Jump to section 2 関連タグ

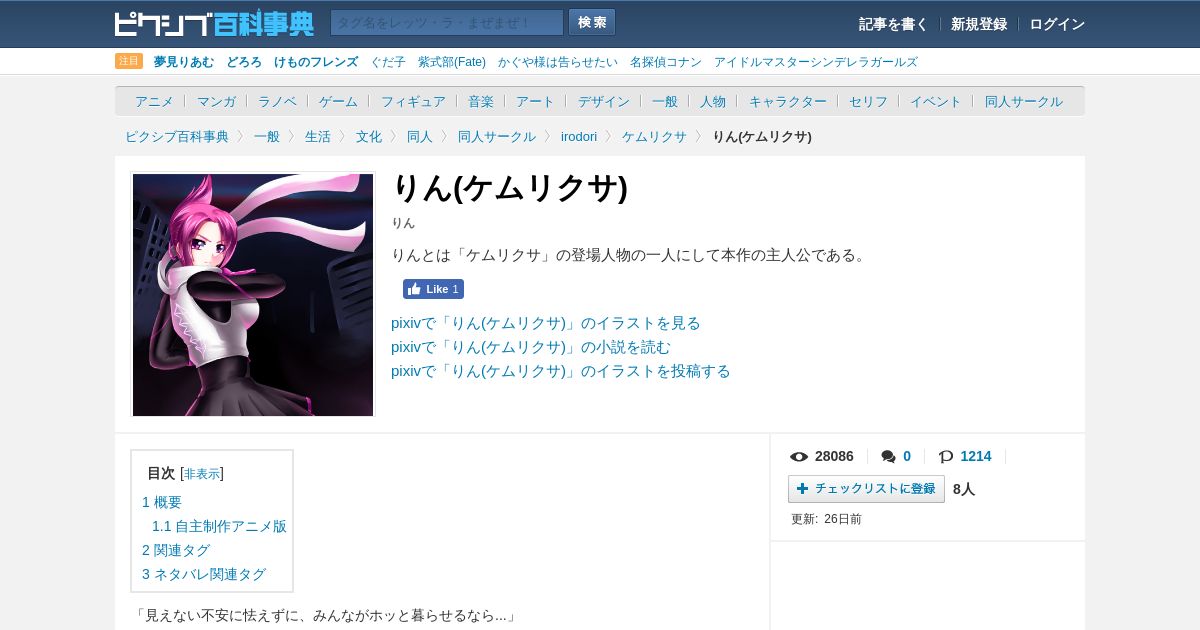[176, 550]
